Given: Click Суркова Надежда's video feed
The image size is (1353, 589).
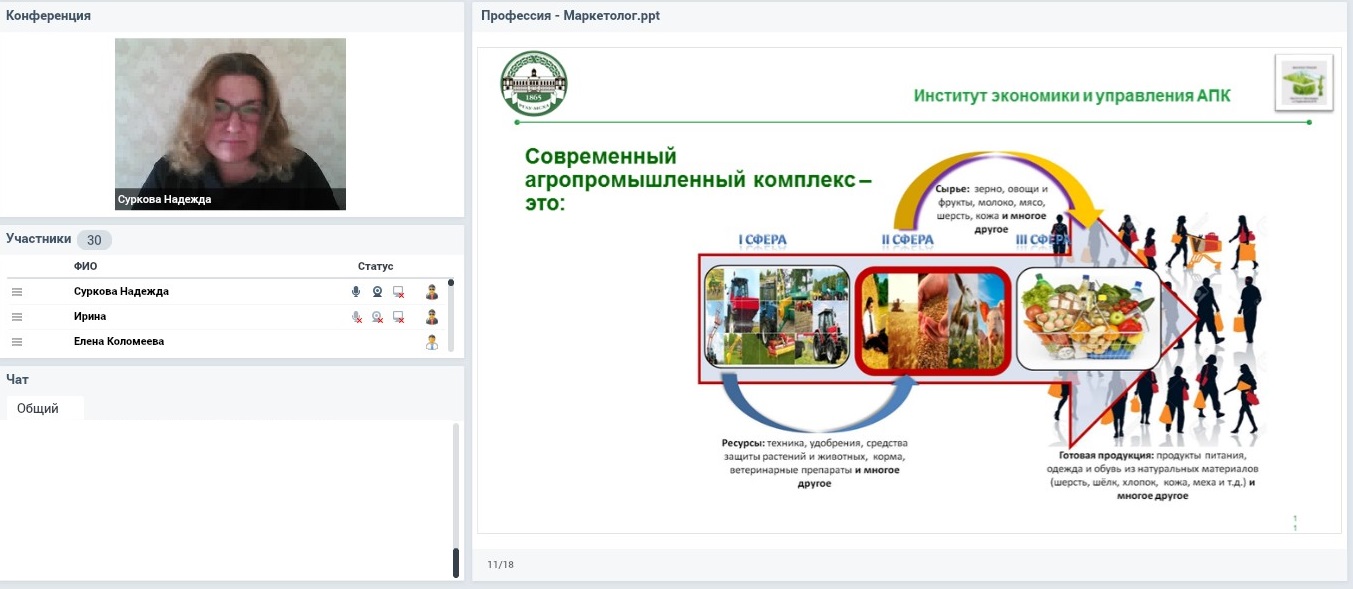Looking at the screenshot, I should pos(230,124).
